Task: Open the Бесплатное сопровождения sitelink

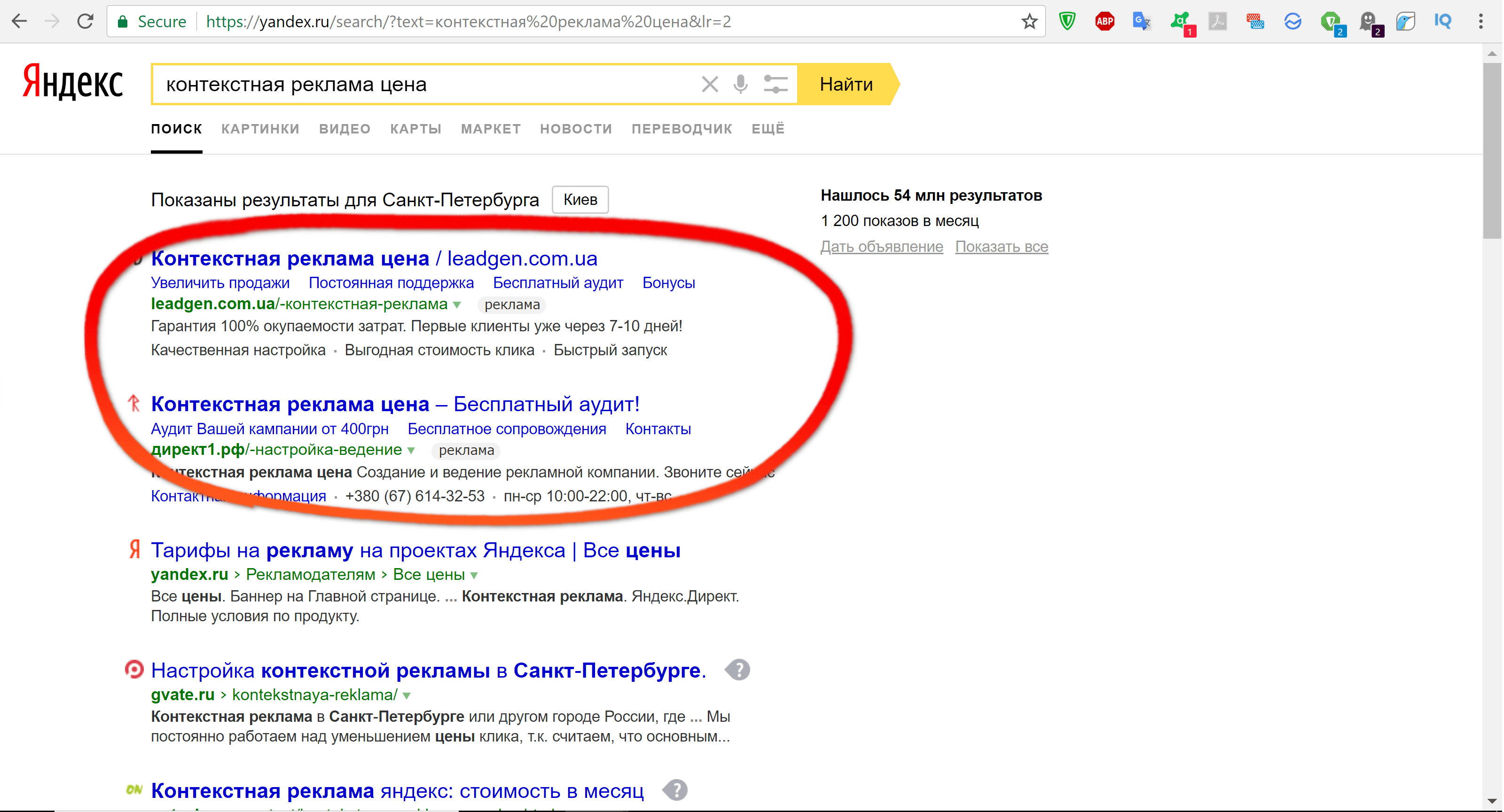Action: (507, 429)
